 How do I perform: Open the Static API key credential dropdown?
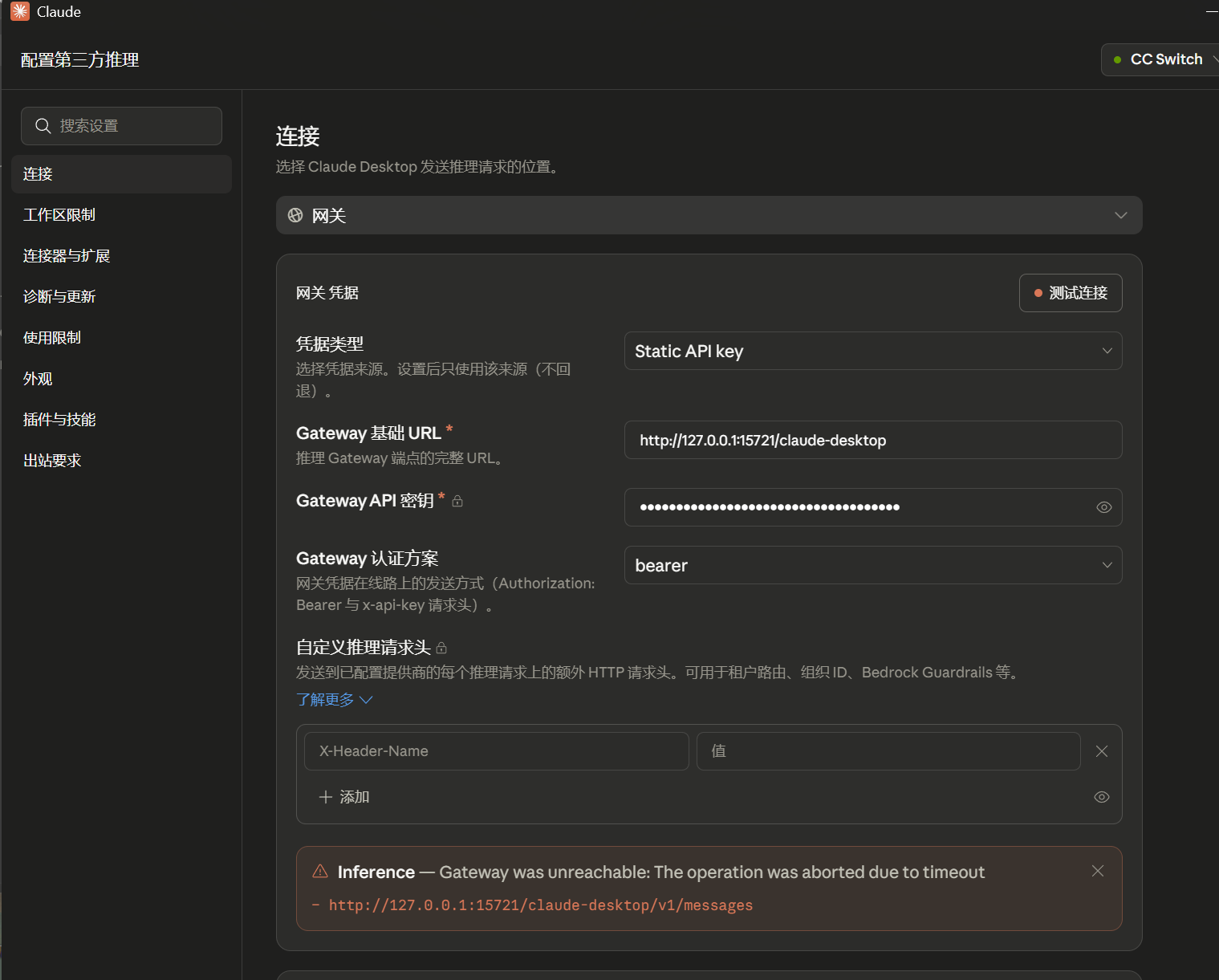tap(873, 351)
